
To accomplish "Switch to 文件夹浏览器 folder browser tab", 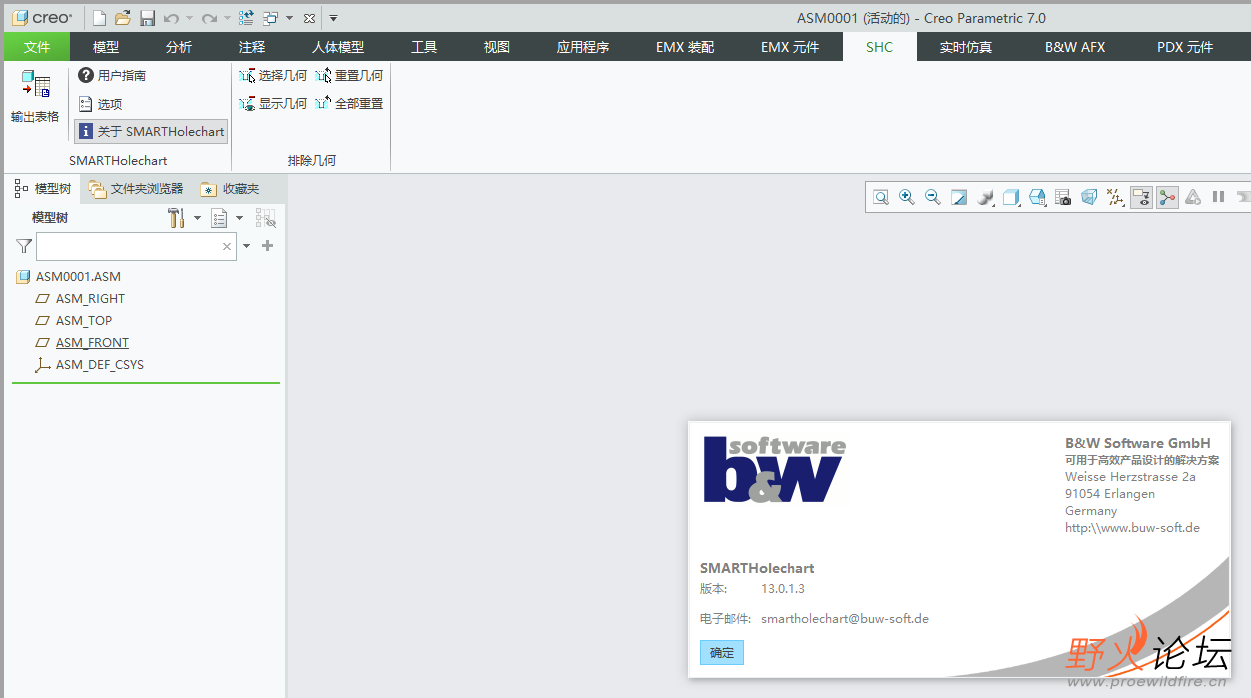I will (136, 188).
